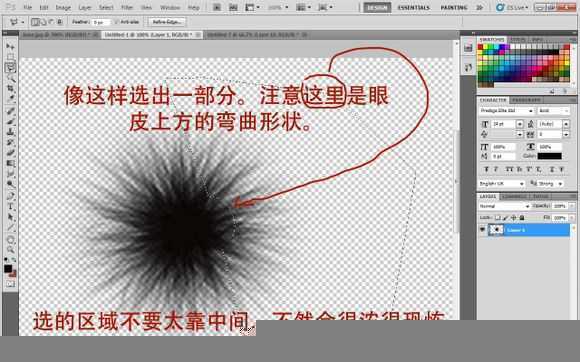
Task: Select the Brush tool
Action: [x=10, y=122]
